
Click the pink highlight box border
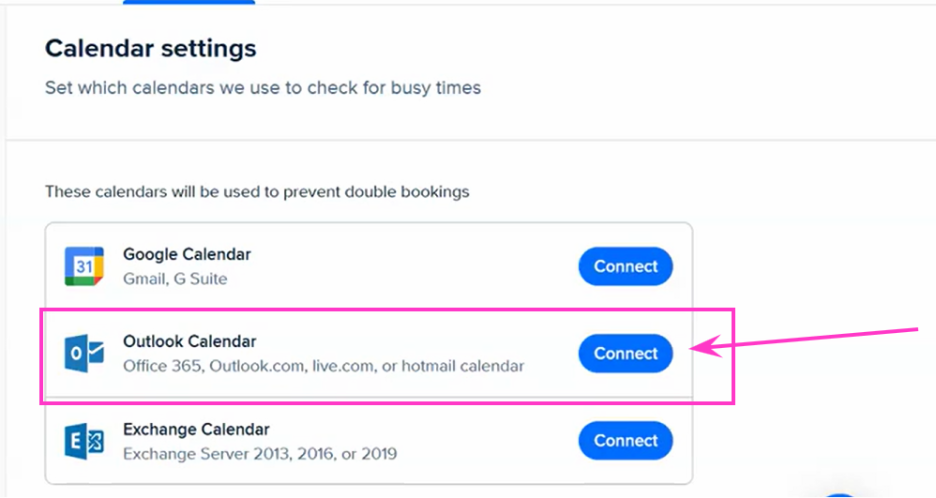coord(387,309)
